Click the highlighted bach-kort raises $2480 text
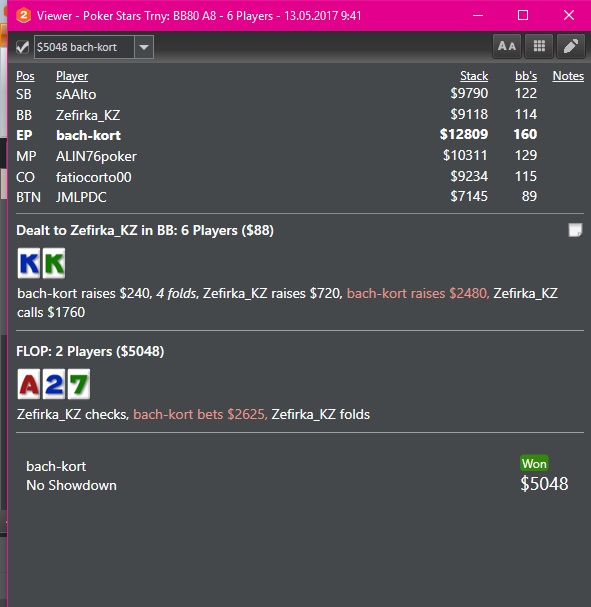The image size is (591, 607). 418,293
